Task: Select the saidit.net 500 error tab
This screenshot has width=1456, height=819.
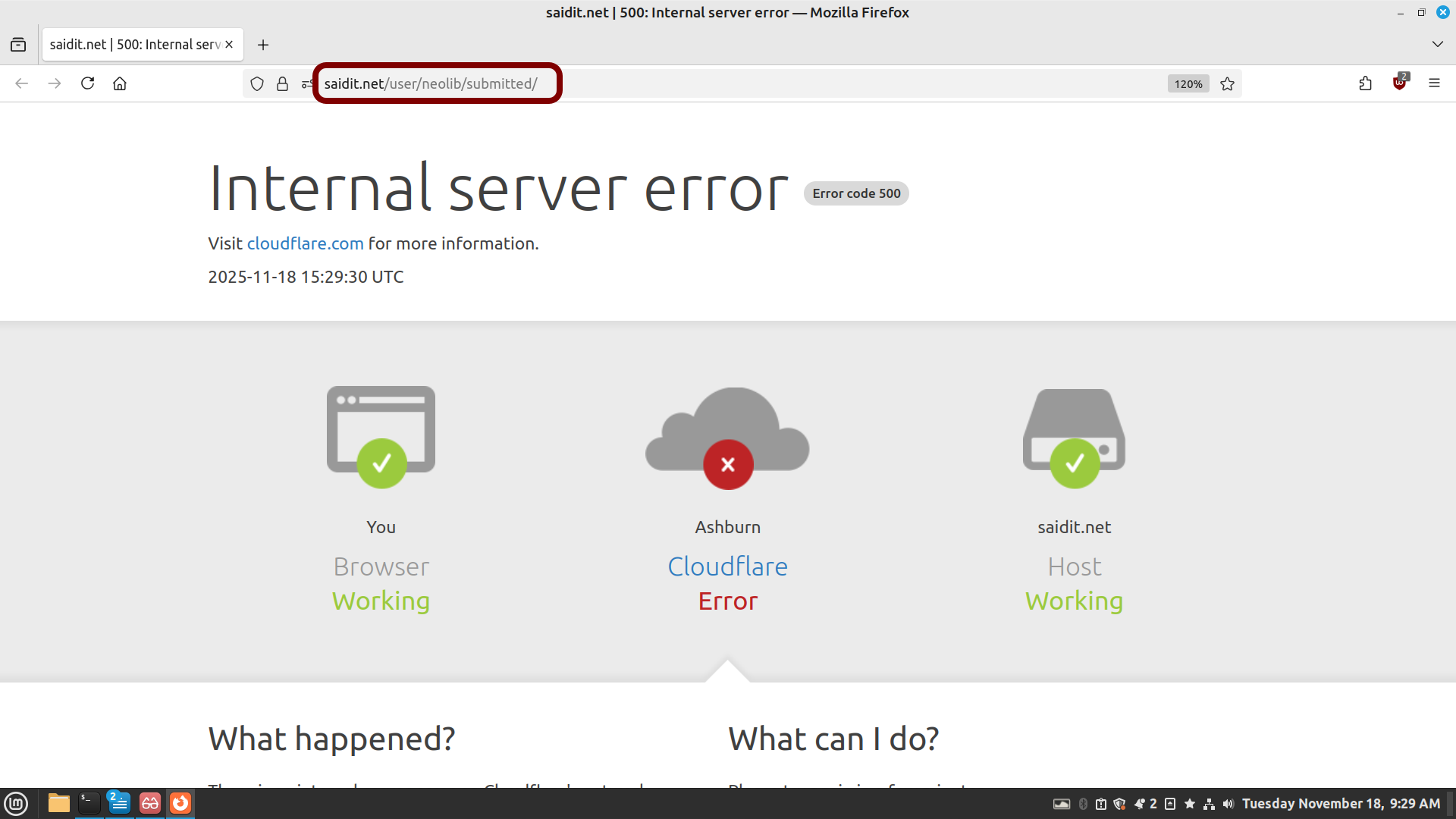Action: (134, 45)
